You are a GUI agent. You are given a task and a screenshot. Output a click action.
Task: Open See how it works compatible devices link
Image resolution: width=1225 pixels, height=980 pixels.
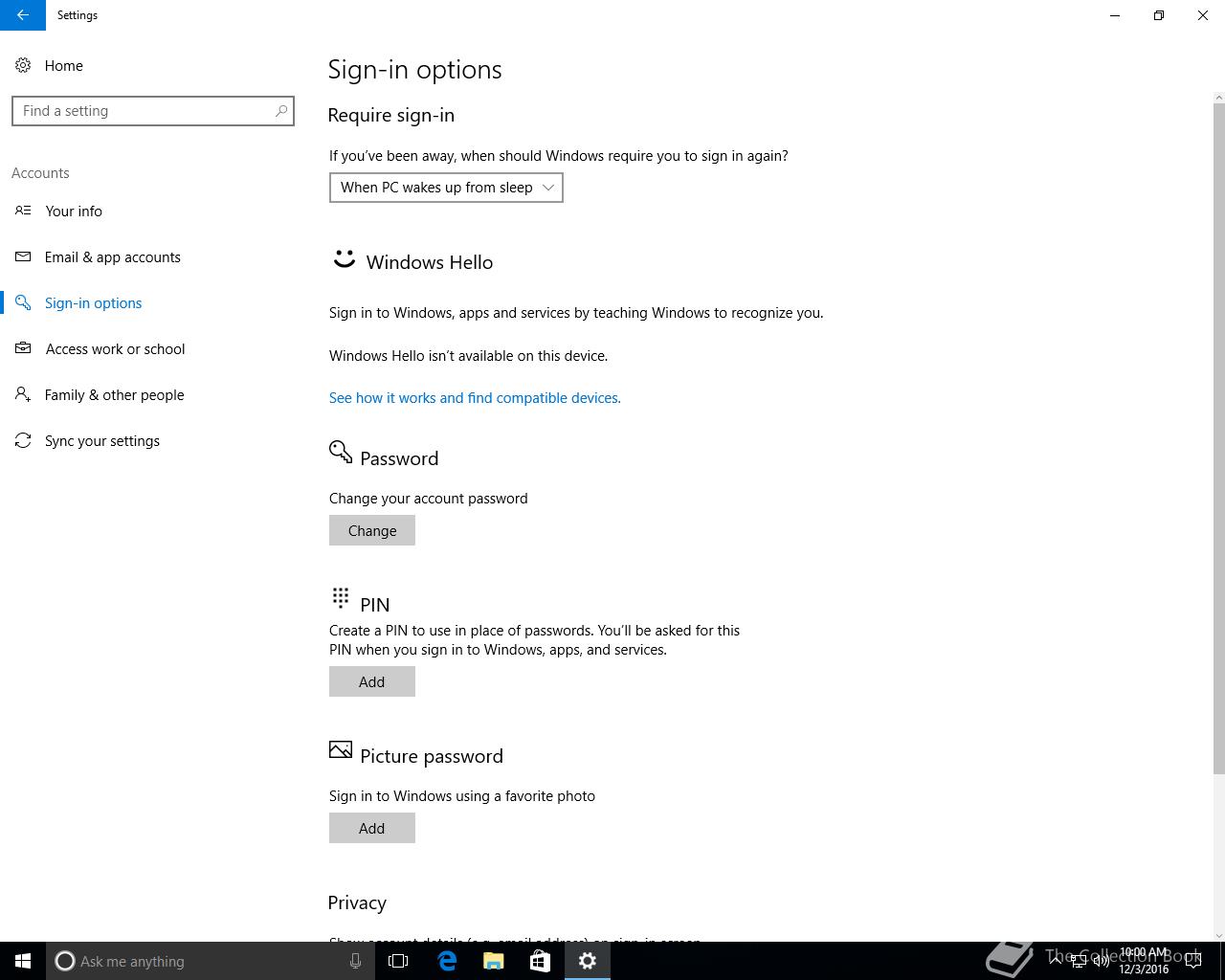tap(475, 397)
